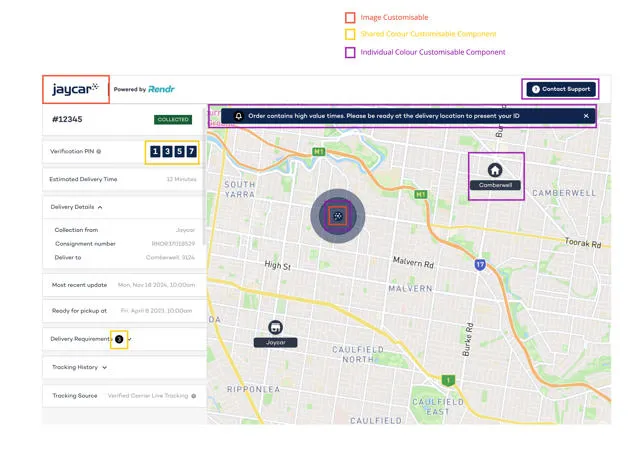Image resolution: width=640 pixels, height=456 pixels.
Task: Click the consignment number value
Action: coord(173,244)
